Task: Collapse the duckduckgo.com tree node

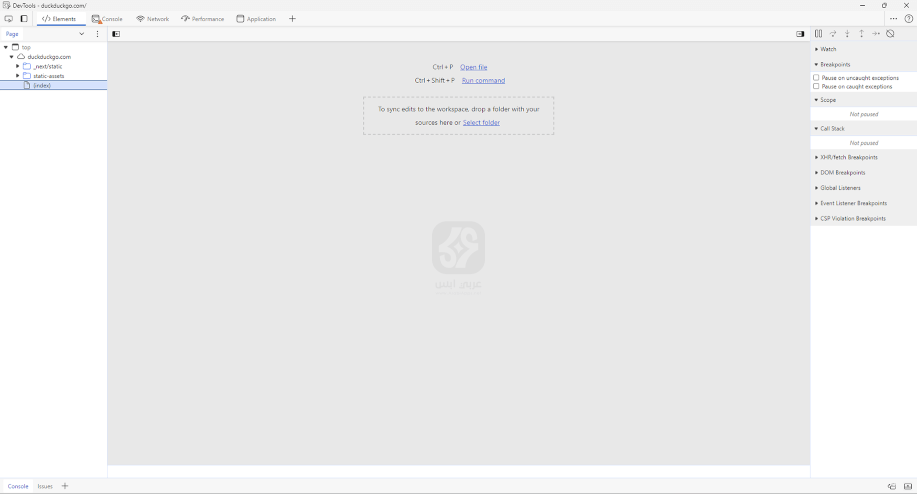Action: click(12, 57)
